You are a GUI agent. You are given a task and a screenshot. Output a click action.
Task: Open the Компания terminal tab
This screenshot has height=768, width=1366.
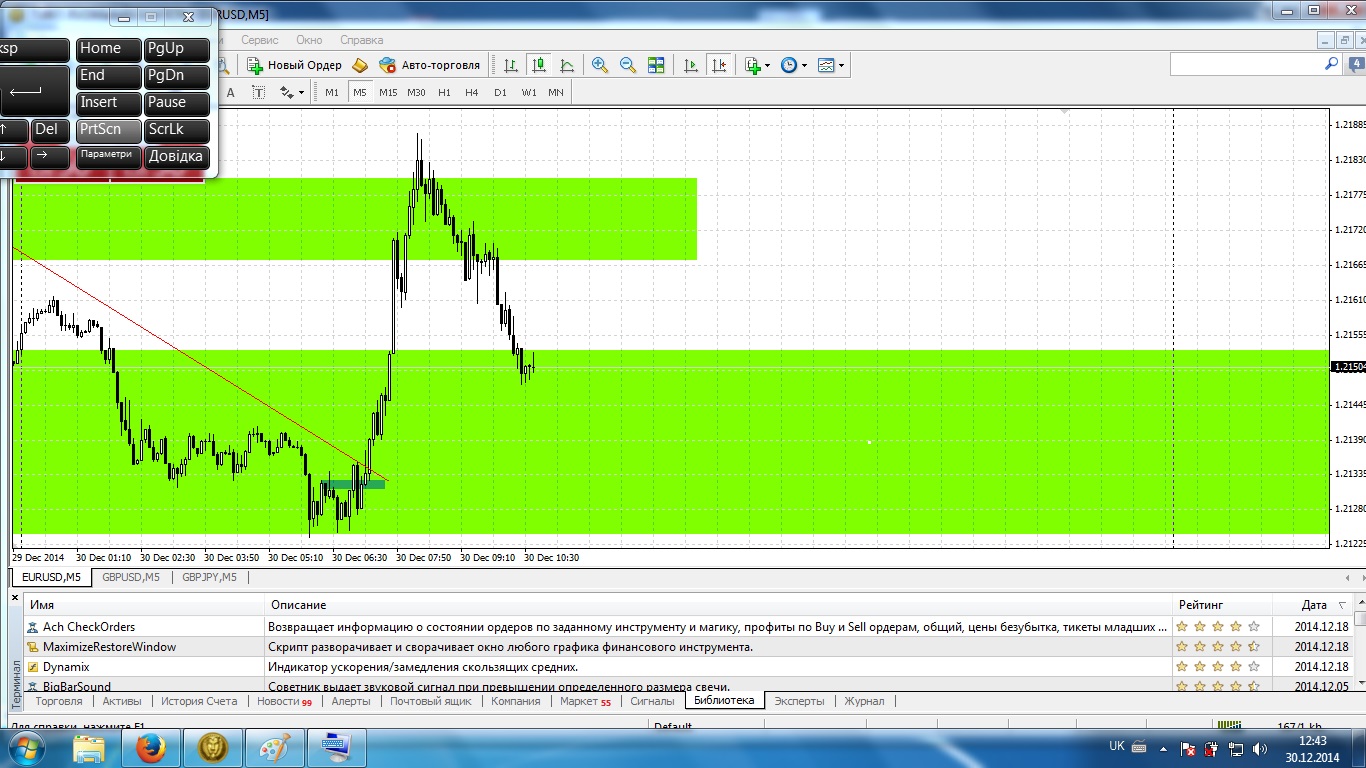tap(516, 701)
